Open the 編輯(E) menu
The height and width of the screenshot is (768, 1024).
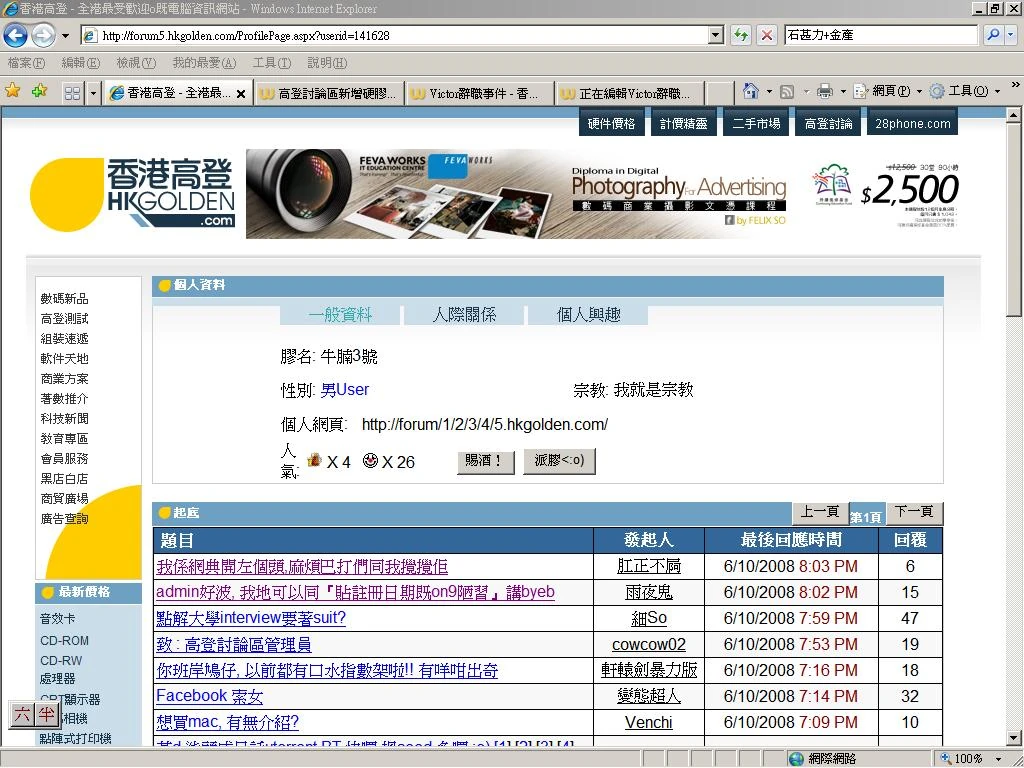tap(80, 63)
